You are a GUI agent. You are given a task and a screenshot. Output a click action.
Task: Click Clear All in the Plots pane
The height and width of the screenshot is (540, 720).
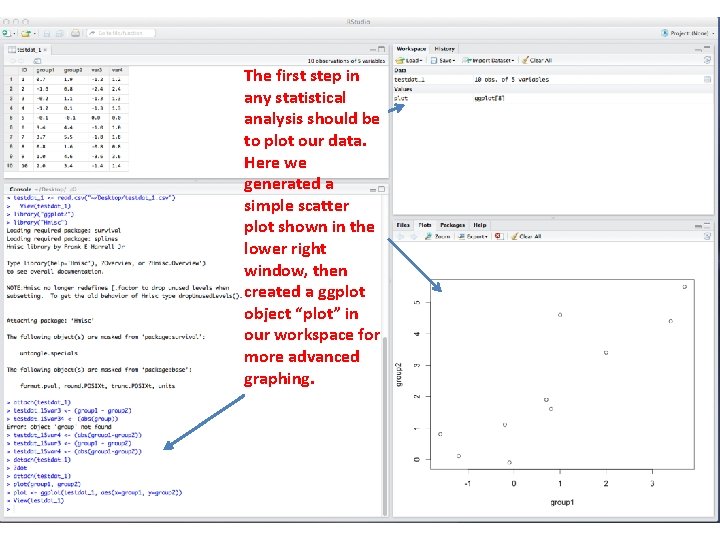(526, 236)
